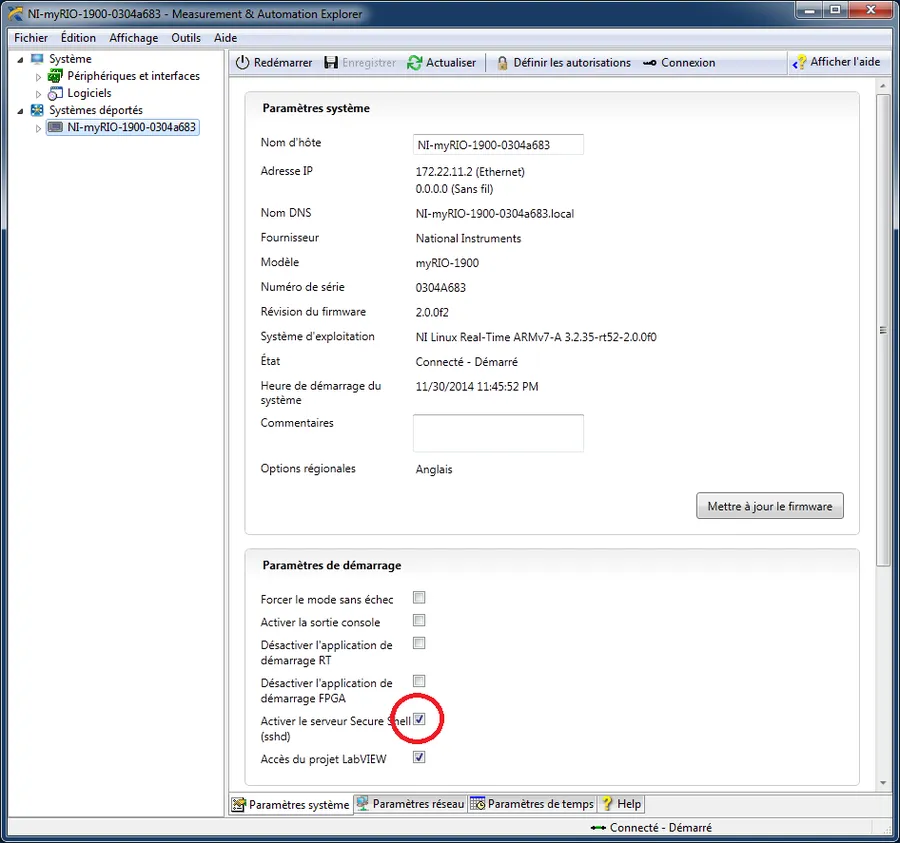Screen dimensions: 900x843
Task: Collapse the Systèmes déportés node
Action: (x=21, y=111)
